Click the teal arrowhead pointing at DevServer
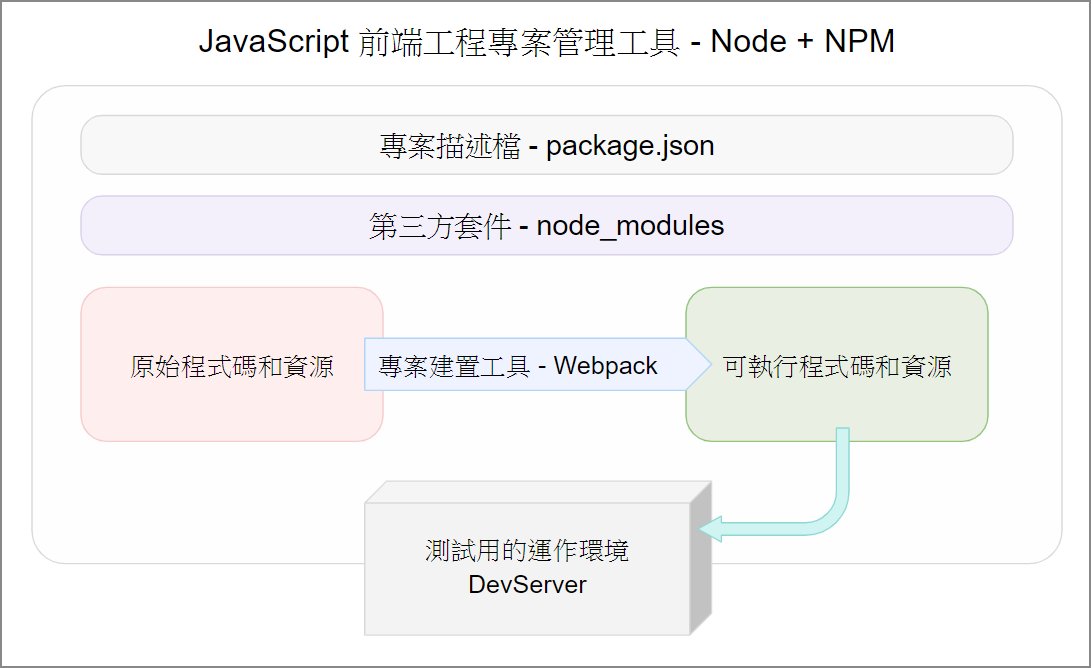This screenshot has height=668, width=1091. point(710,529)
